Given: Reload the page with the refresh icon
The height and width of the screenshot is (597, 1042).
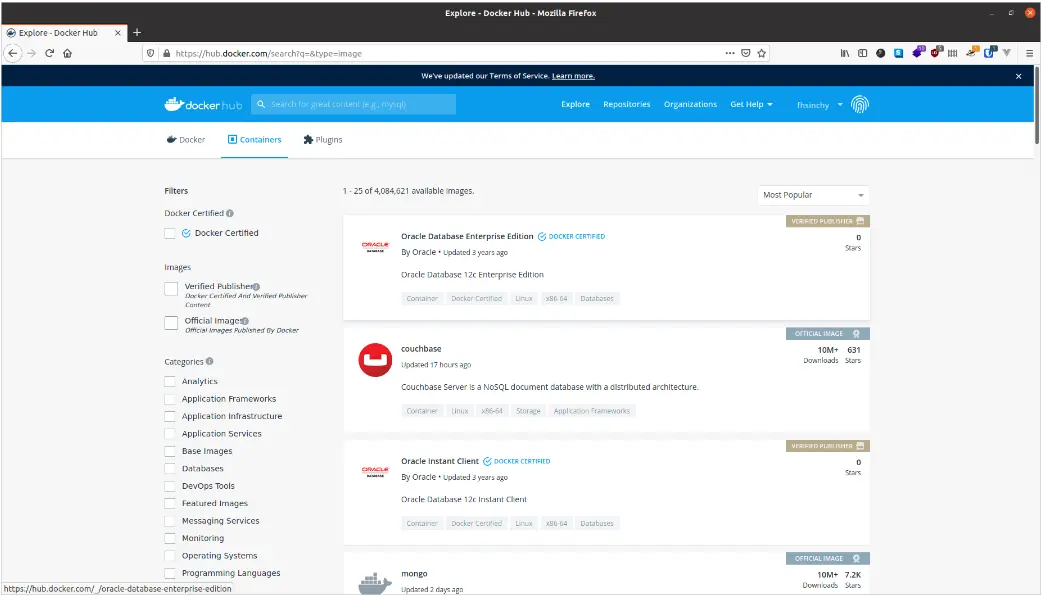Looking at the screenshot, I should 49,53.
